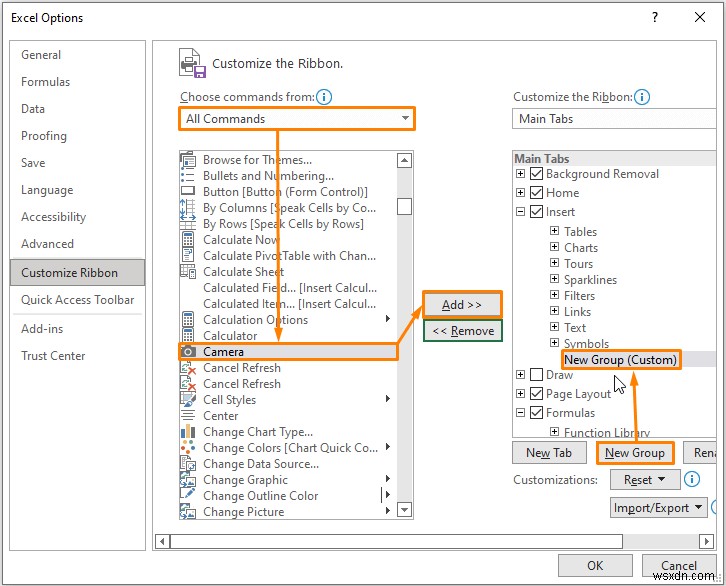The height and width of the screenshot is (586, 726).
Task: Click the Change Colors icon
Action: pos(188,448)
